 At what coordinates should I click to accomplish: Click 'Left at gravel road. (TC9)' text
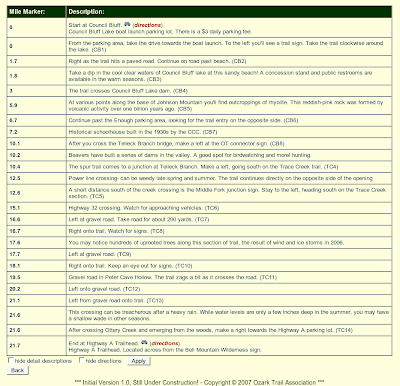(x=100, y=254)
